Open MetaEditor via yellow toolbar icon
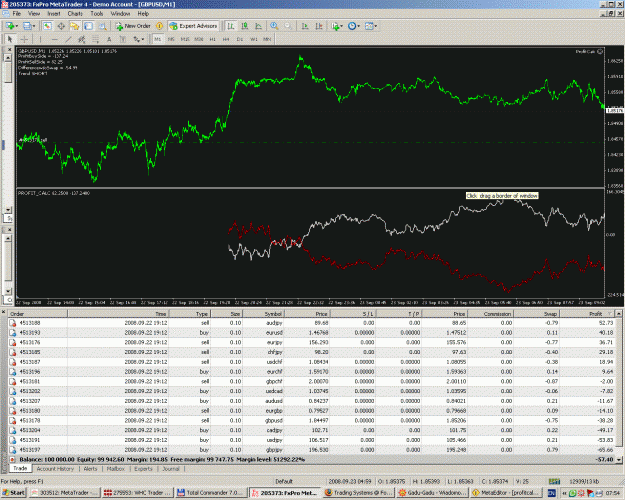Image resolution: width=625 pixels, height=500 pixels. [159, 26]
